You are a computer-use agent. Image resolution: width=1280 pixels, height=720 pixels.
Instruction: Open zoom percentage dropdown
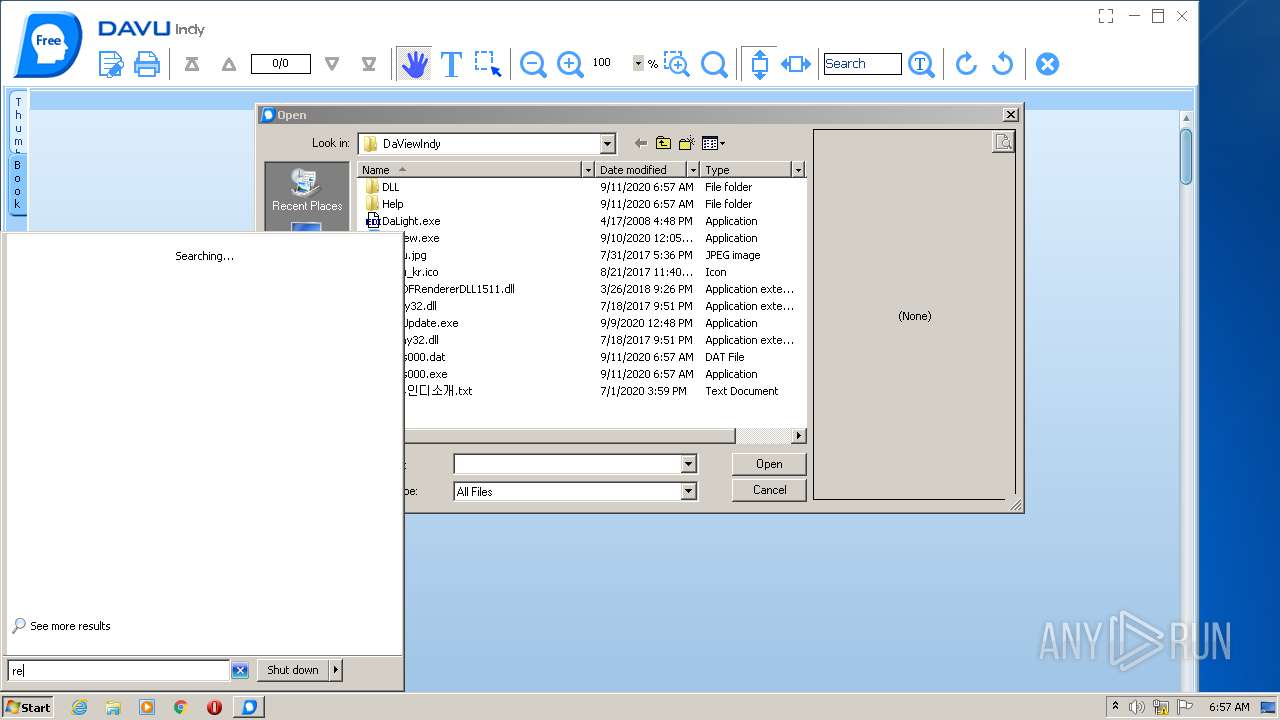[x=638, y=63]
